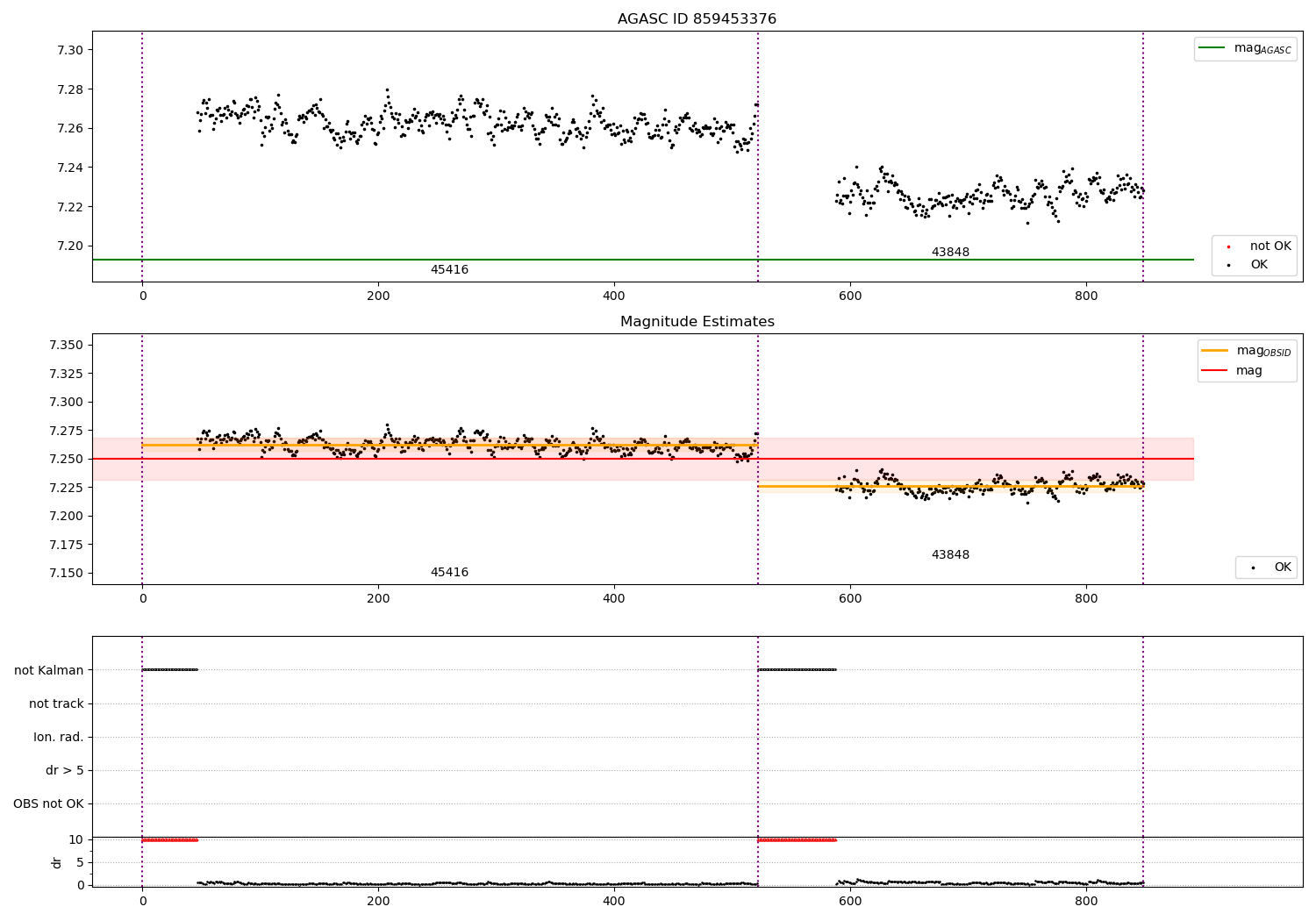Select the orange mag OBSID segment for obsid 45416
The image size is (1316, 921).
point(450,446)
